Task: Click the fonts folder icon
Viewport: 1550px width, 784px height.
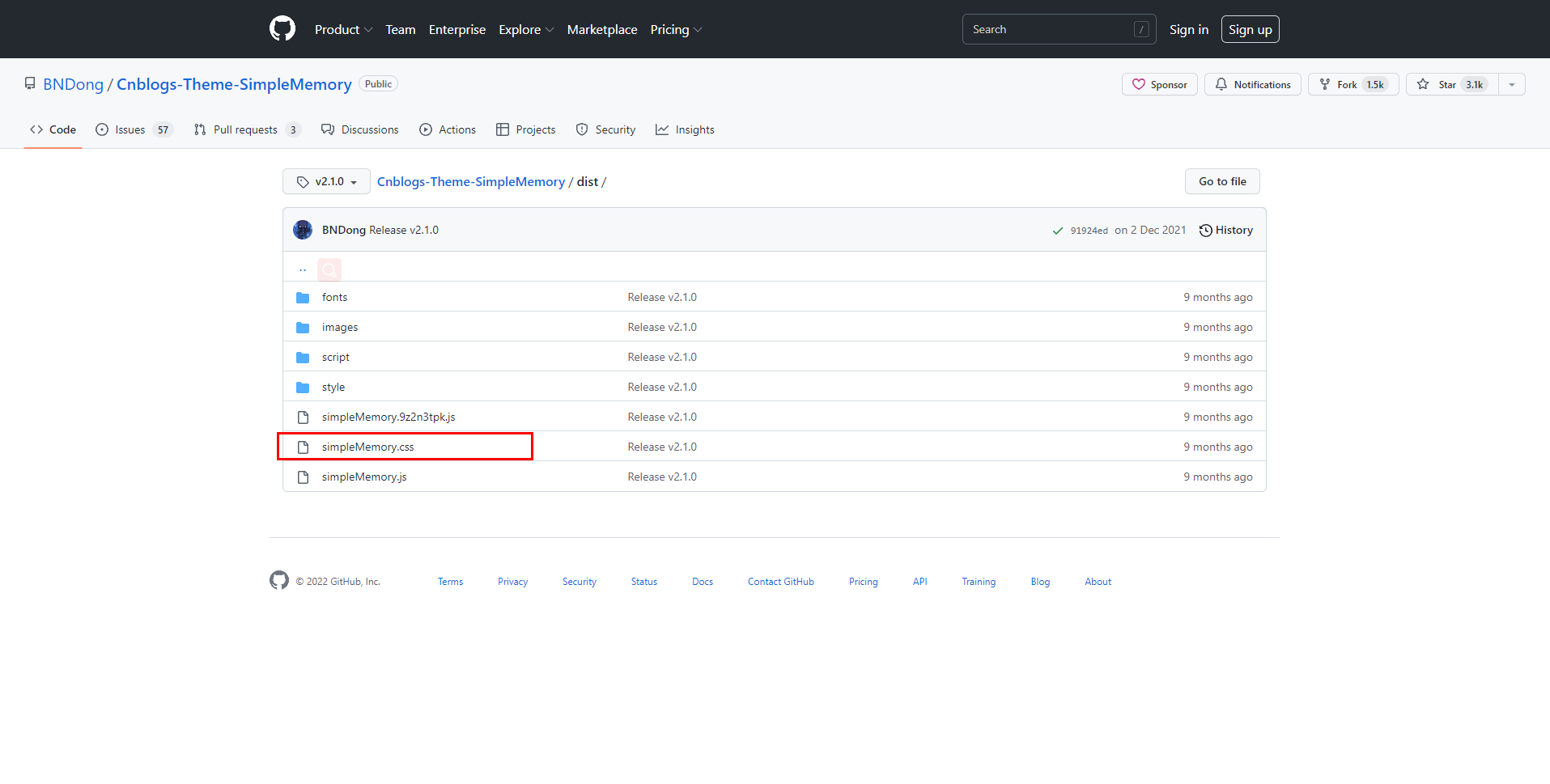Action: point(303,298)
